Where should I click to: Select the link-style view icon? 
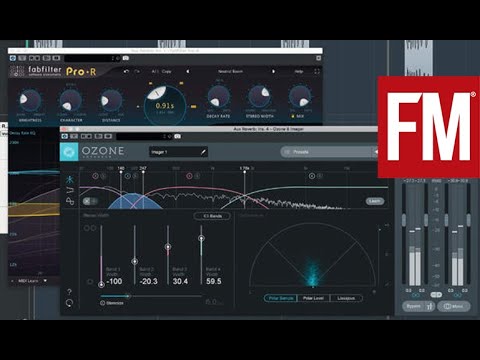[70, 201]
